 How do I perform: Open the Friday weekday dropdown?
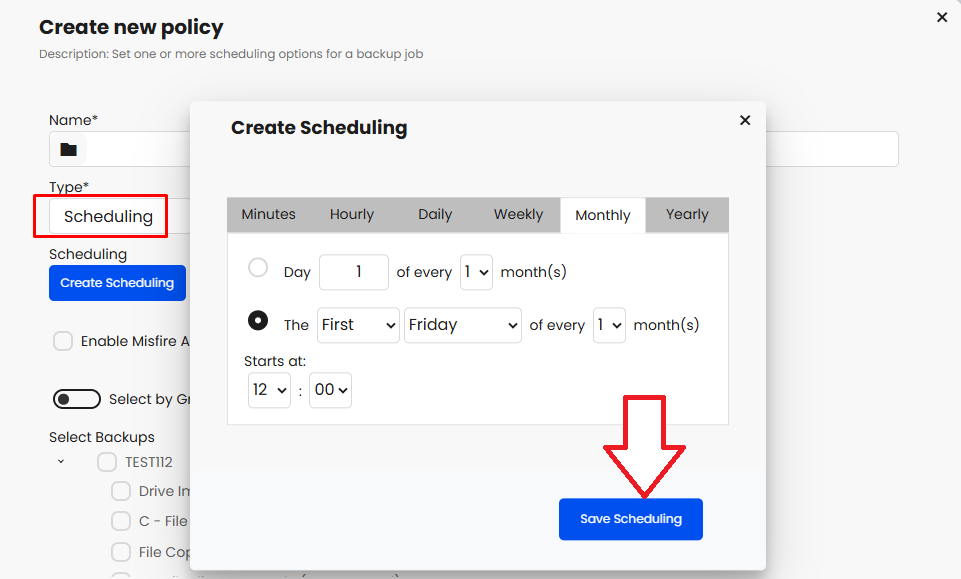(x=462, y=325)
